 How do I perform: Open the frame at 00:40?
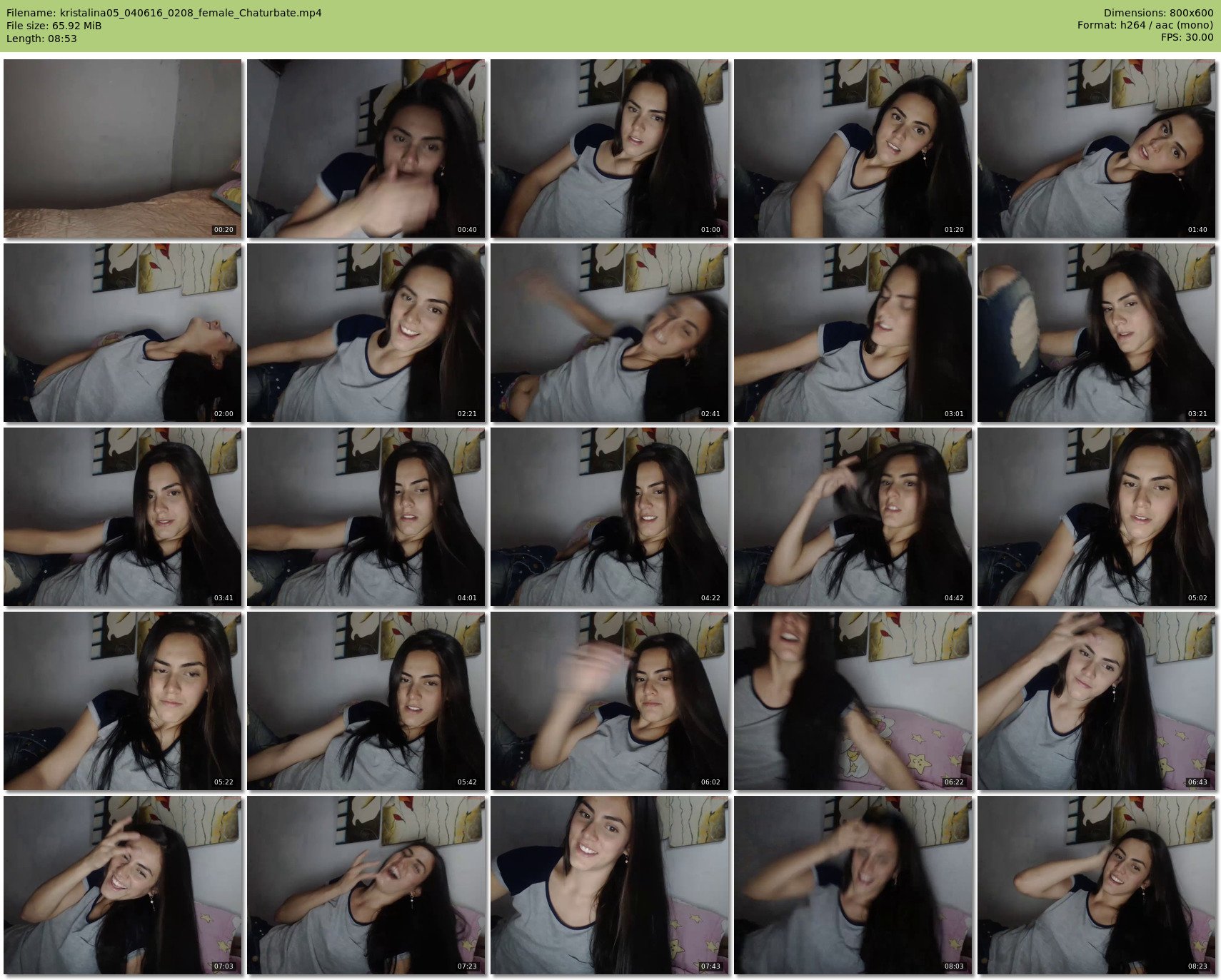[x=366, y=148]
